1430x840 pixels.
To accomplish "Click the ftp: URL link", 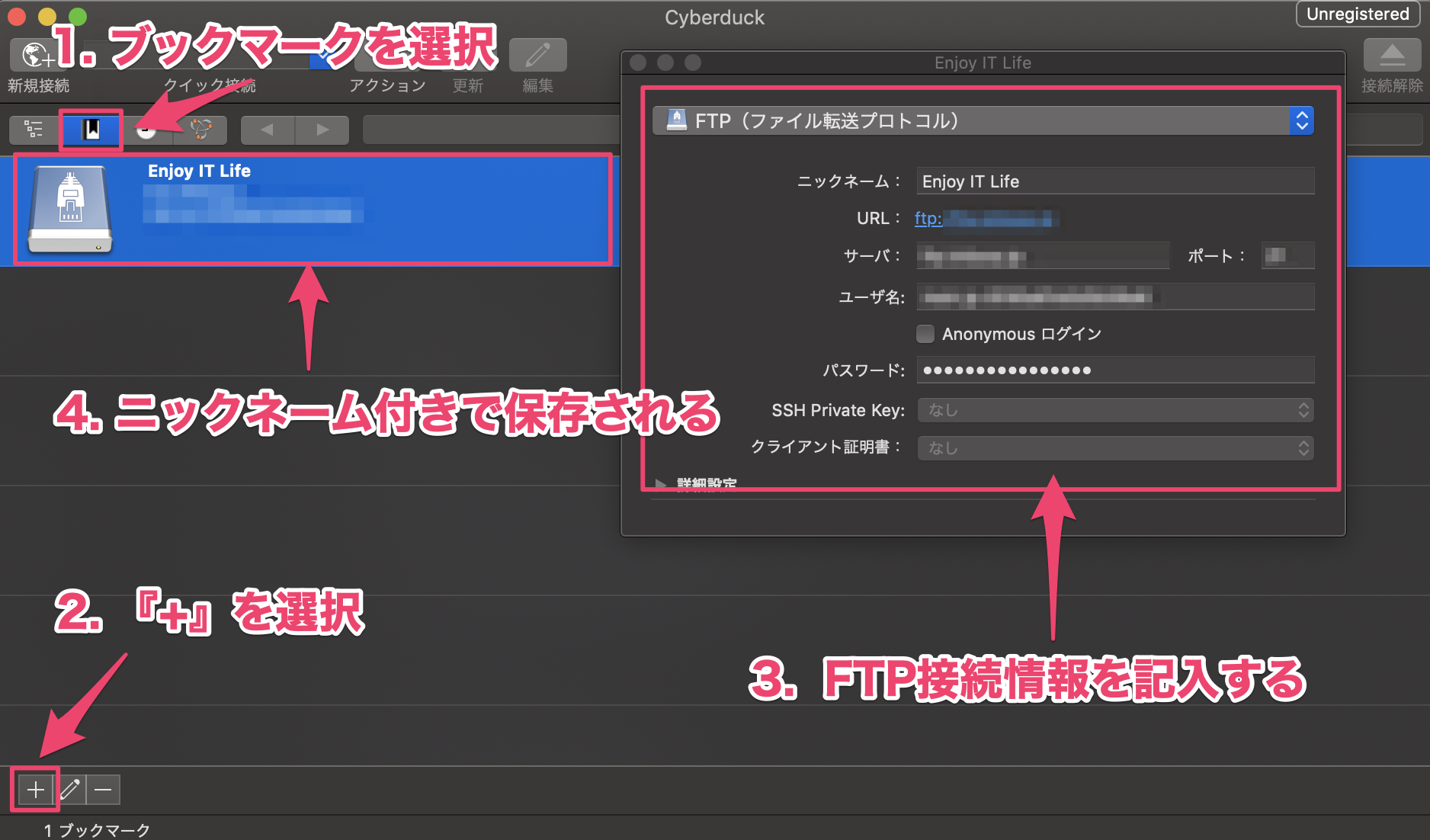I will [928, 219].
